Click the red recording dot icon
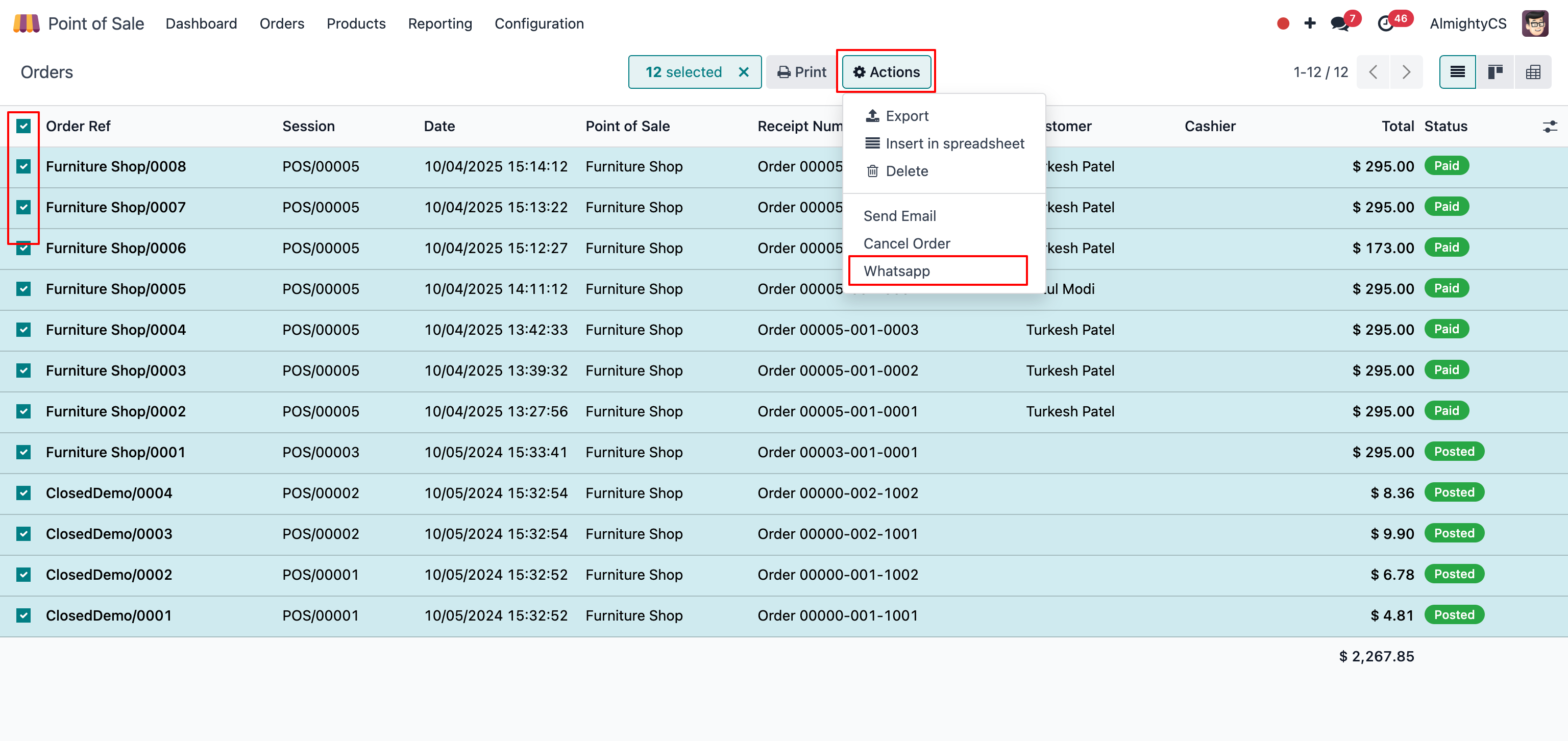The width and height of the screenshot is (1568, 741). coord(1283,23)
